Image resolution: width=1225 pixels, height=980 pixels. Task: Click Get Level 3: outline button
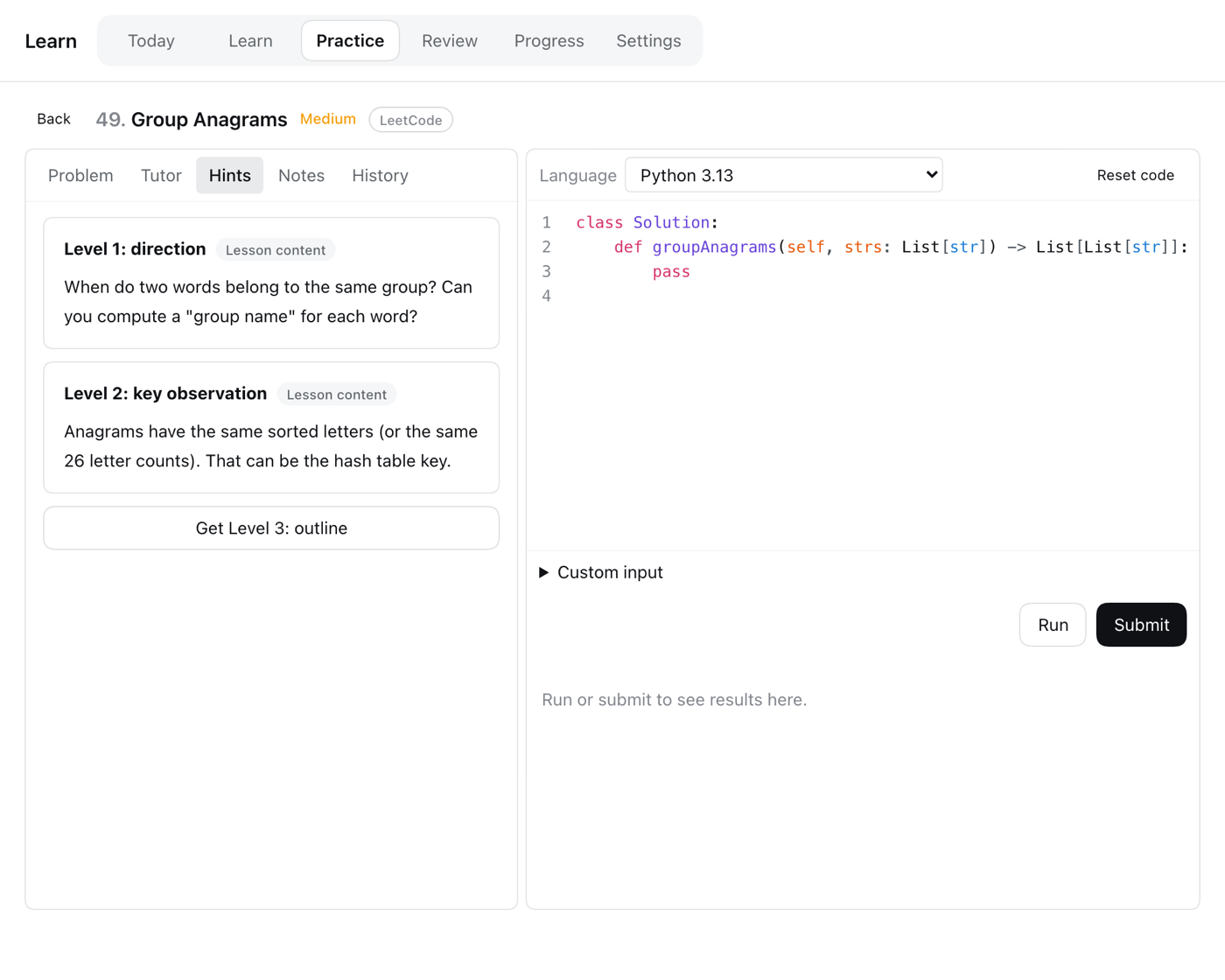click(271, 528)
